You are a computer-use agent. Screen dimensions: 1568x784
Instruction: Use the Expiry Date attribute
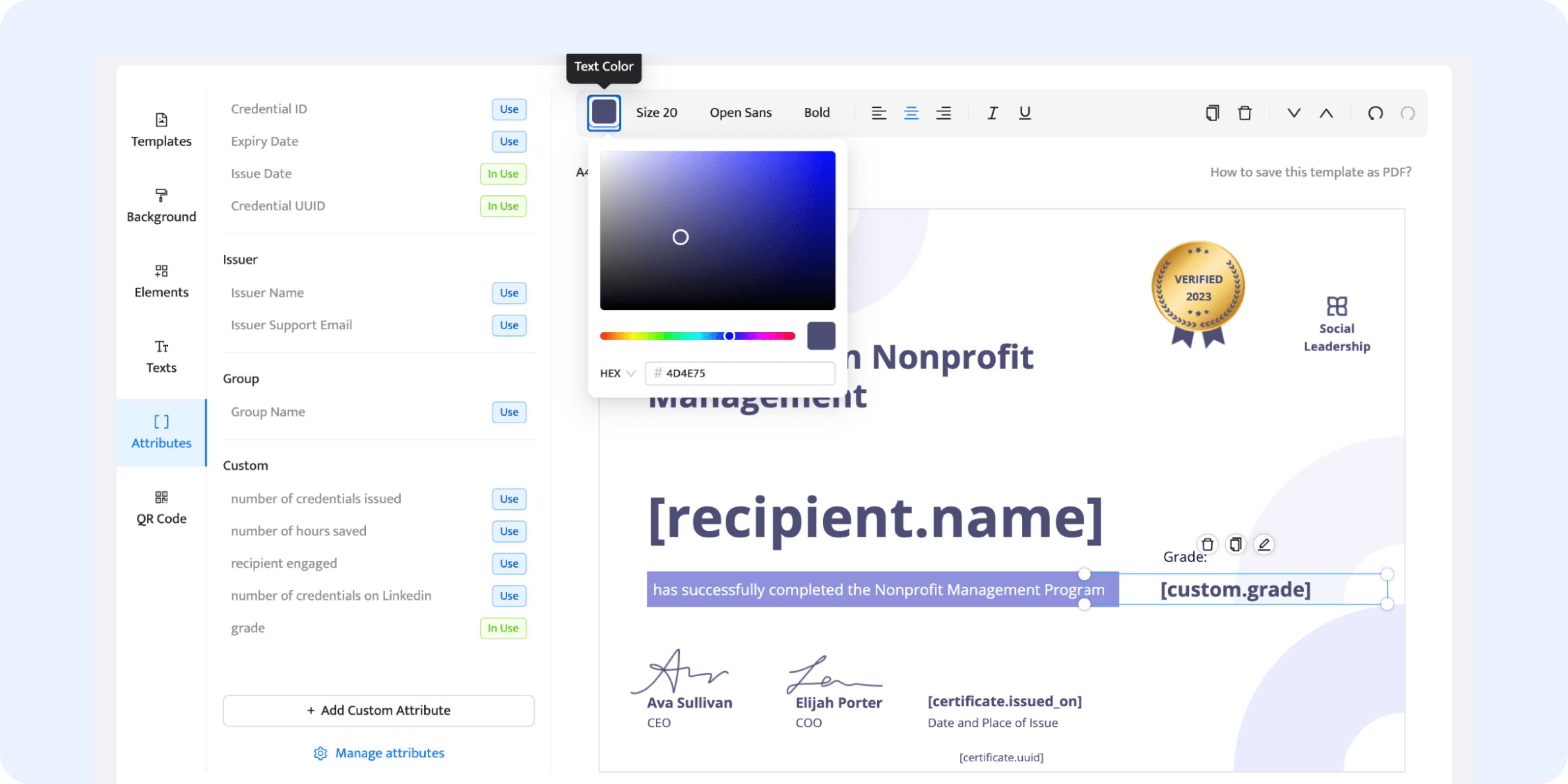point(509,141)
